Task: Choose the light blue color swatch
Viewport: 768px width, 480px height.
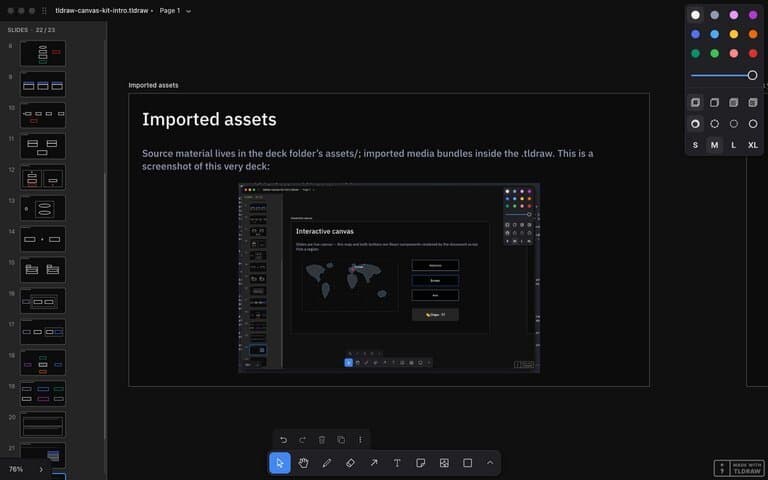Action: point(715,34)
